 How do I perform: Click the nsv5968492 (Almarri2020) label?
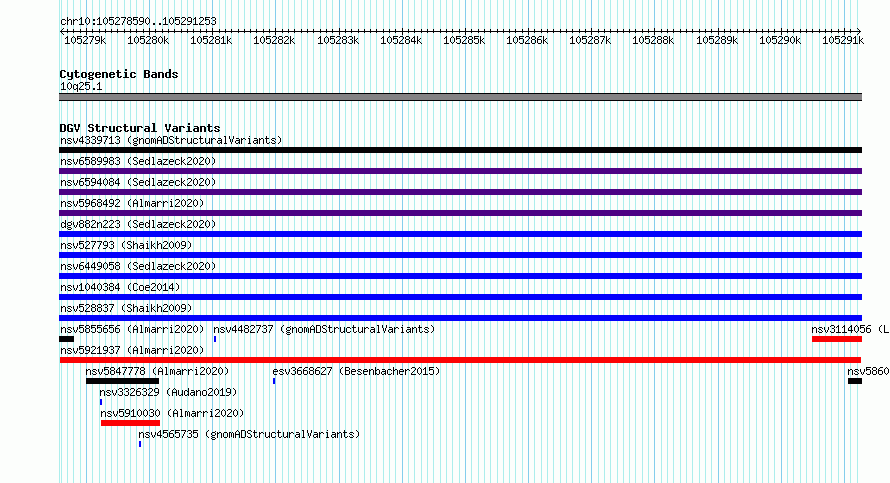132,203
